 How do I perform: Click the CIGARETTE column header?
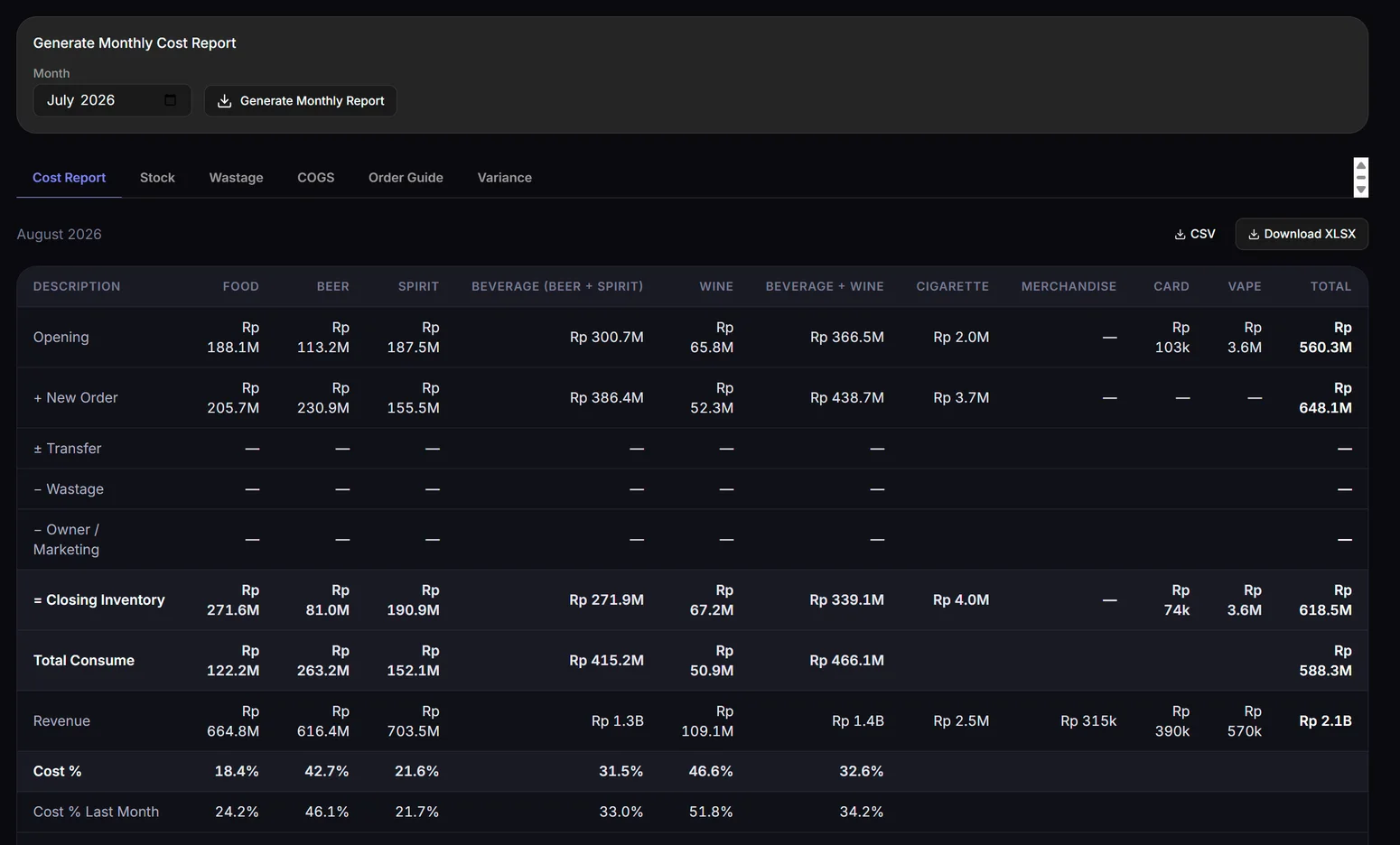click(x=952, y=286)
